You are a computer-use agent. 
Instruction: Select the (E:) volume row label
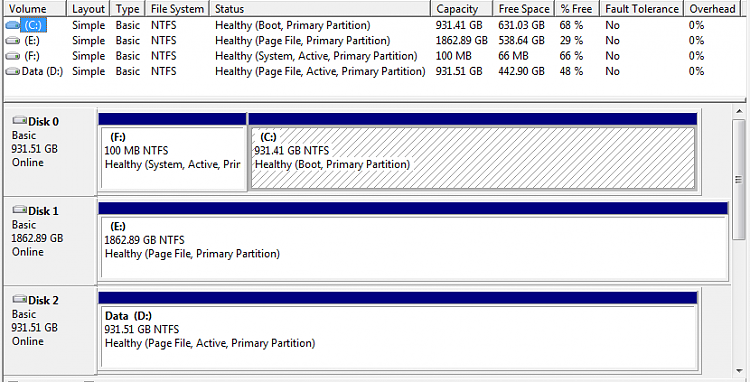coord(32,41)
